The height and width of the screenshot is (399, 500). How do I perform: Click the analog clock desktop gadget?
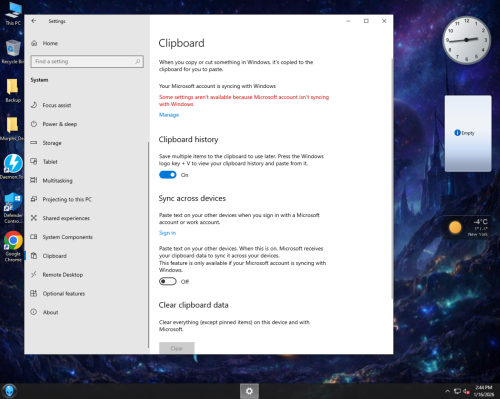466,40
